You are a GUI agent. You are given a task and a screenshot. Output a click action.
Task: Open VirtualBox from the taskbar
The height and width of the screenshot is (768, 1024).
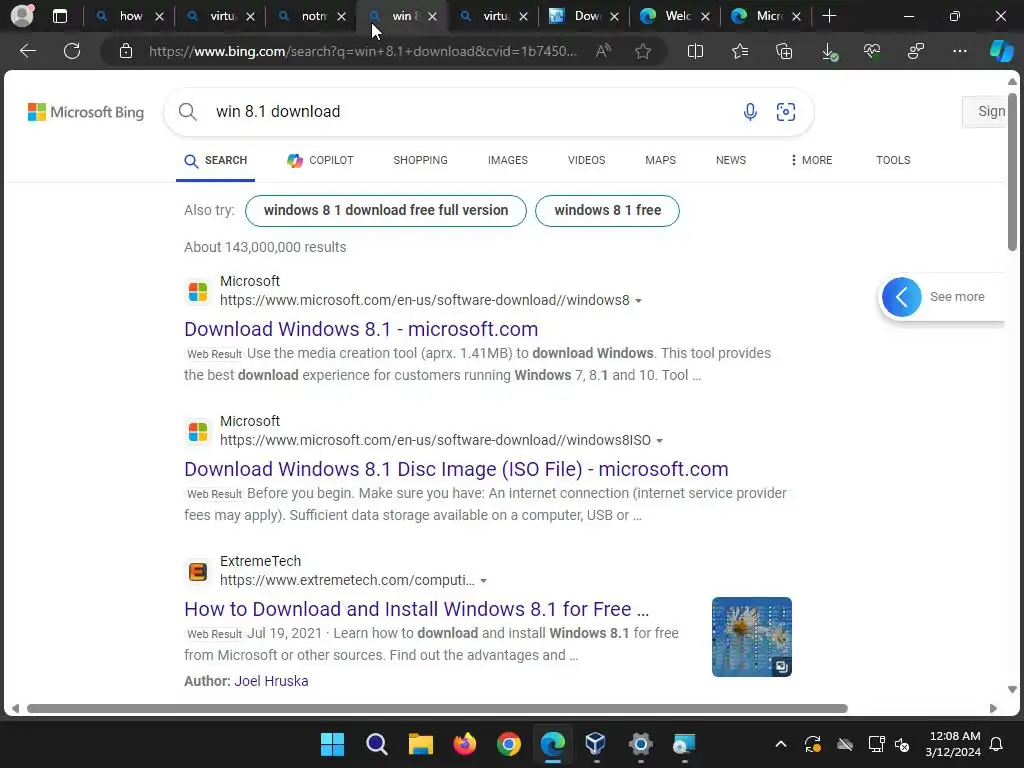tap(596, 744)
